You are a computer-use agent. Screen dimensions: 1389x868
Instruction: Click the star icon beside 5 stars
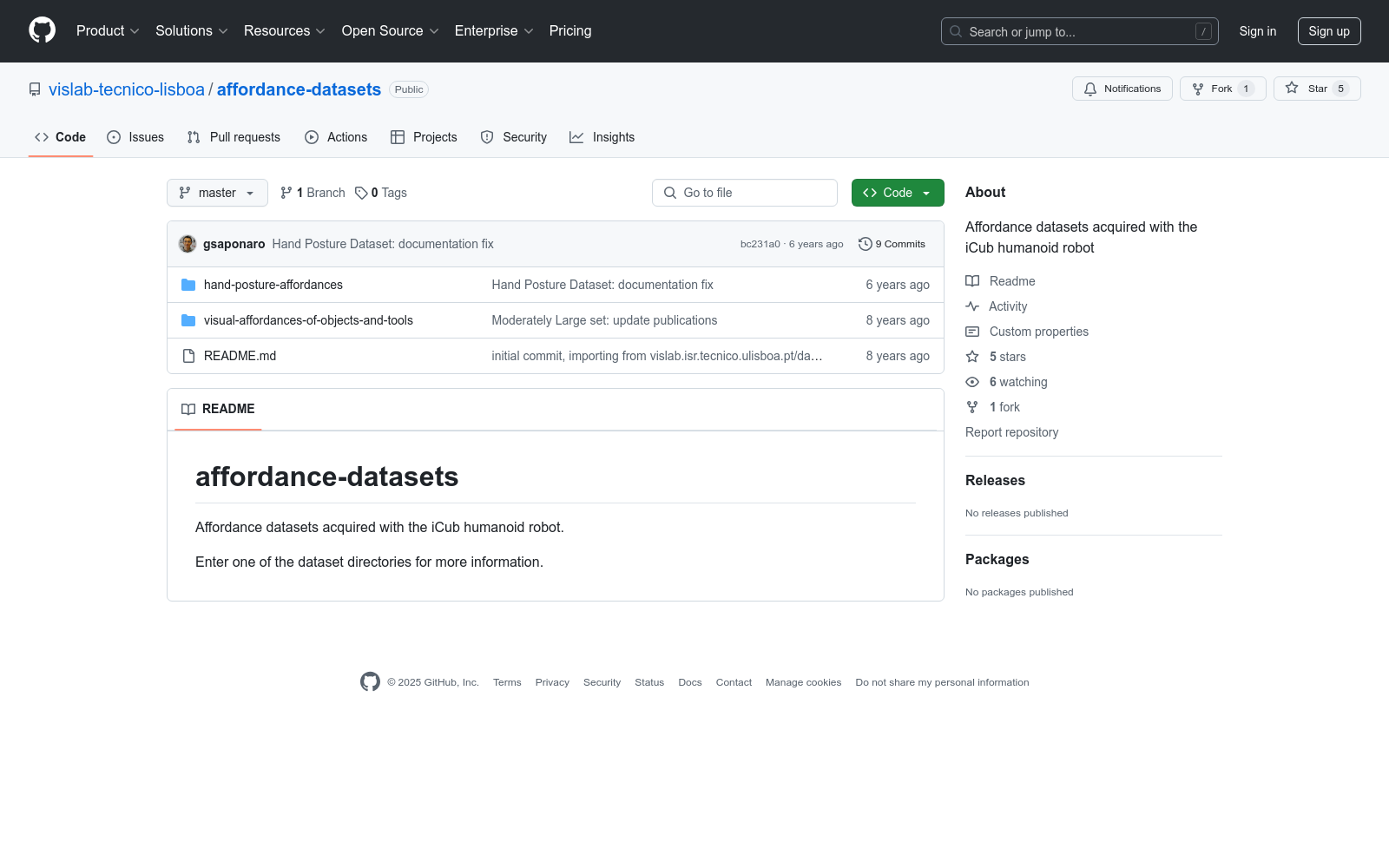point(972,357)
